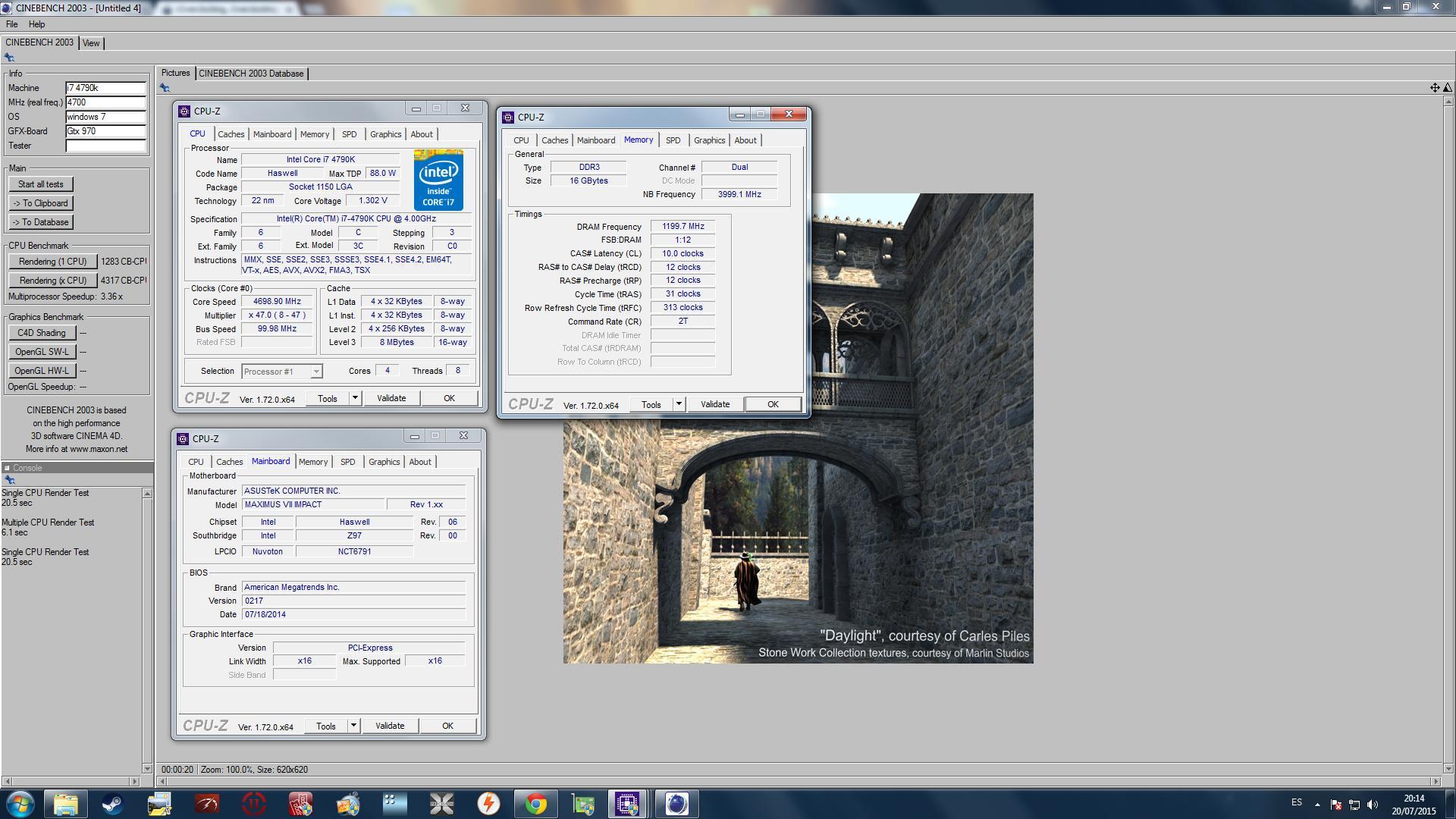The height and width of the screenshot is (819, 1456).
Task: Open the Caches tab in the CPU-Z CPU window
Action: point(231,134)
